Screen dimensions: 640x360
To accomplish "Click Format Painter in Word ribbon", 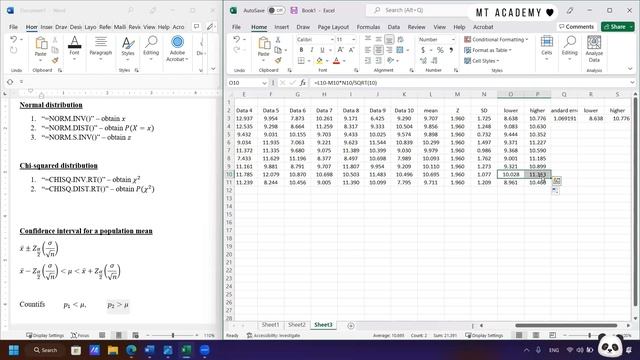I will 55,60.
